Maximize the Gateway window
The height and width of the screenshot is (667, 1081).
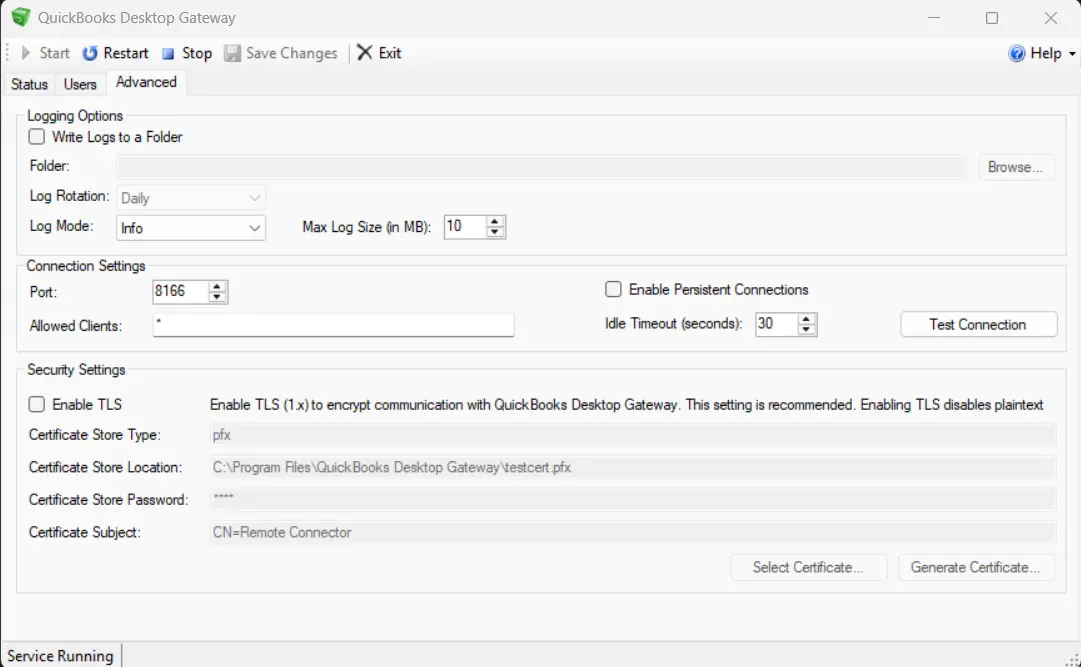tap(991, 18)
